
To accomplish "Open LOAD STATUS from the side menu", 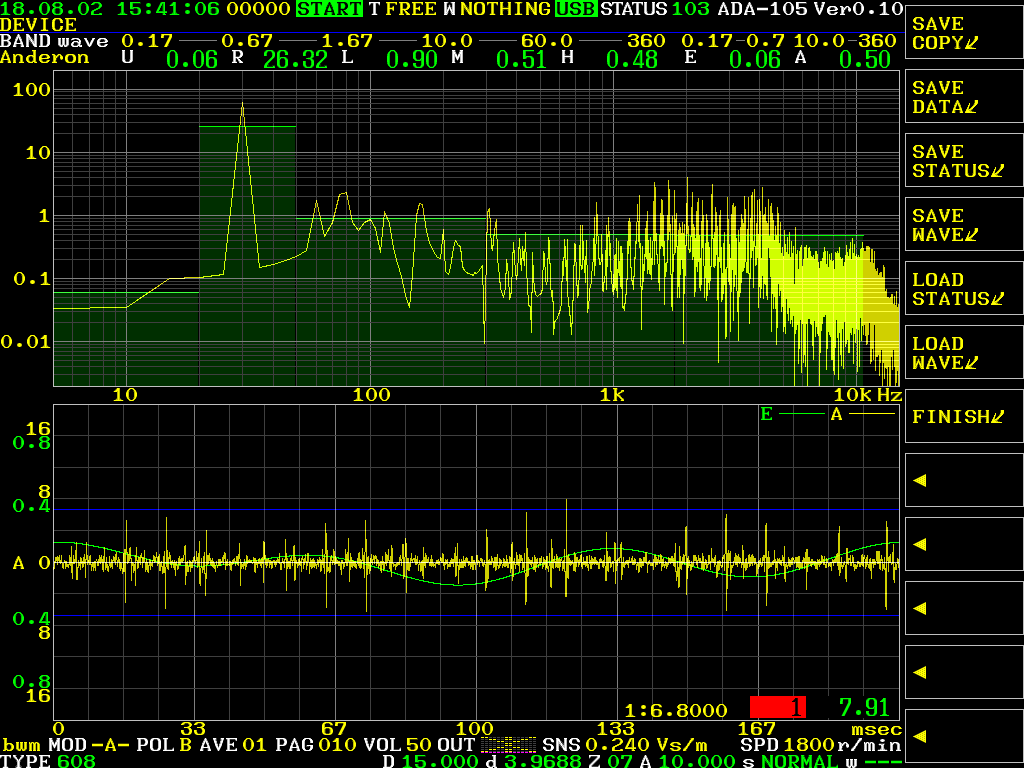I will coord(964,289).
